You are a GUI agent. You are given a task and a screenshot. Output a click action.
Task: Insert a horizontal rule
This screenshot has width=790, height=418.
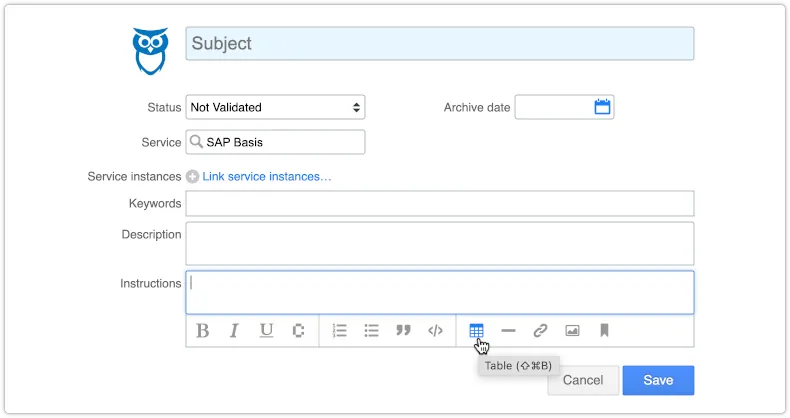(x=508, y=331)
